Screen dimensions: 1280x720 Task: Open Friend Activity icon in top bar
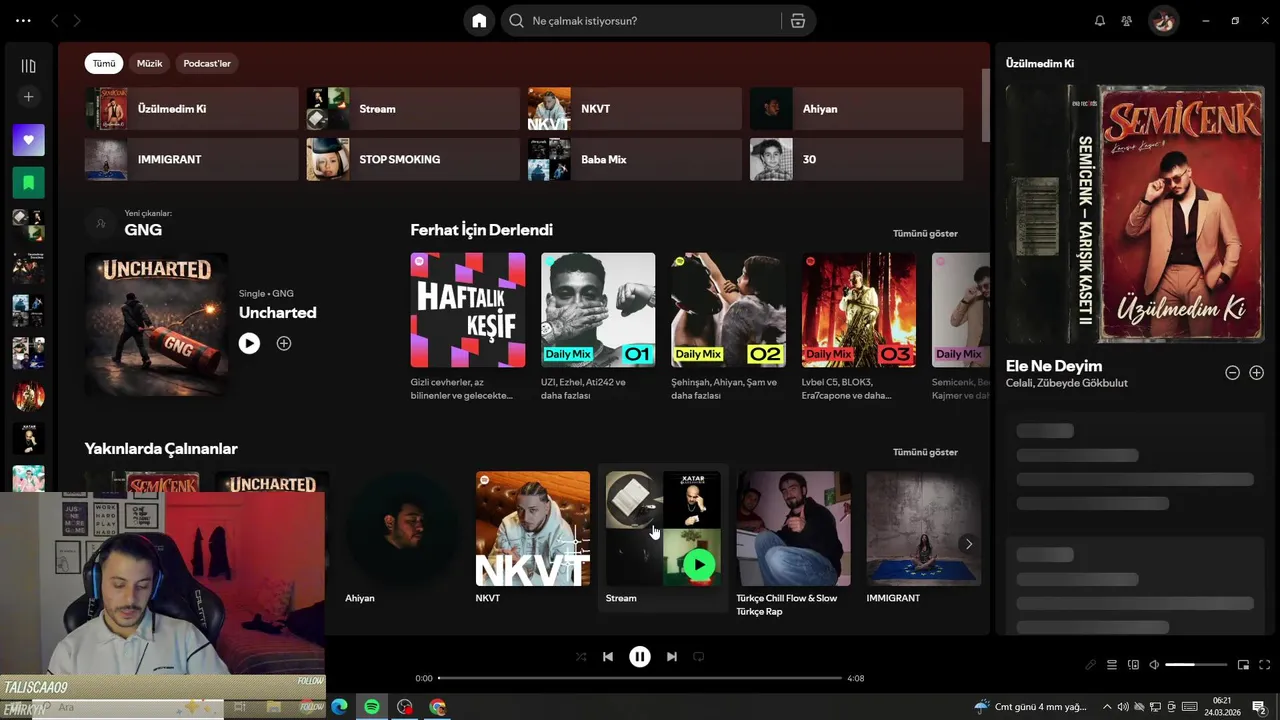[x=1127, y=21]
